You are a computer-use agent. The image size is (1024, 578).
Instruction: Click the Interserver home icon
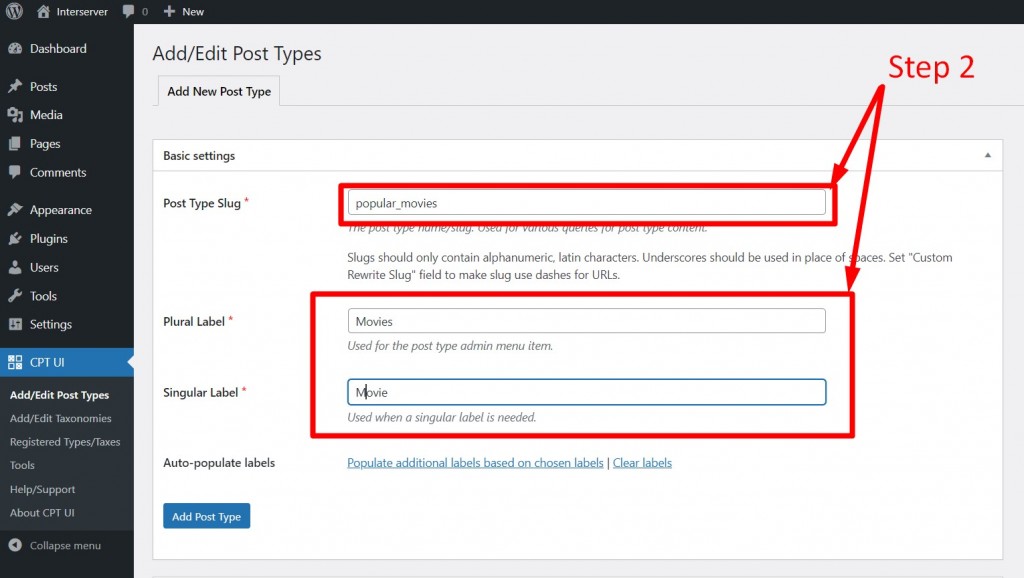[x=43, y=11]
